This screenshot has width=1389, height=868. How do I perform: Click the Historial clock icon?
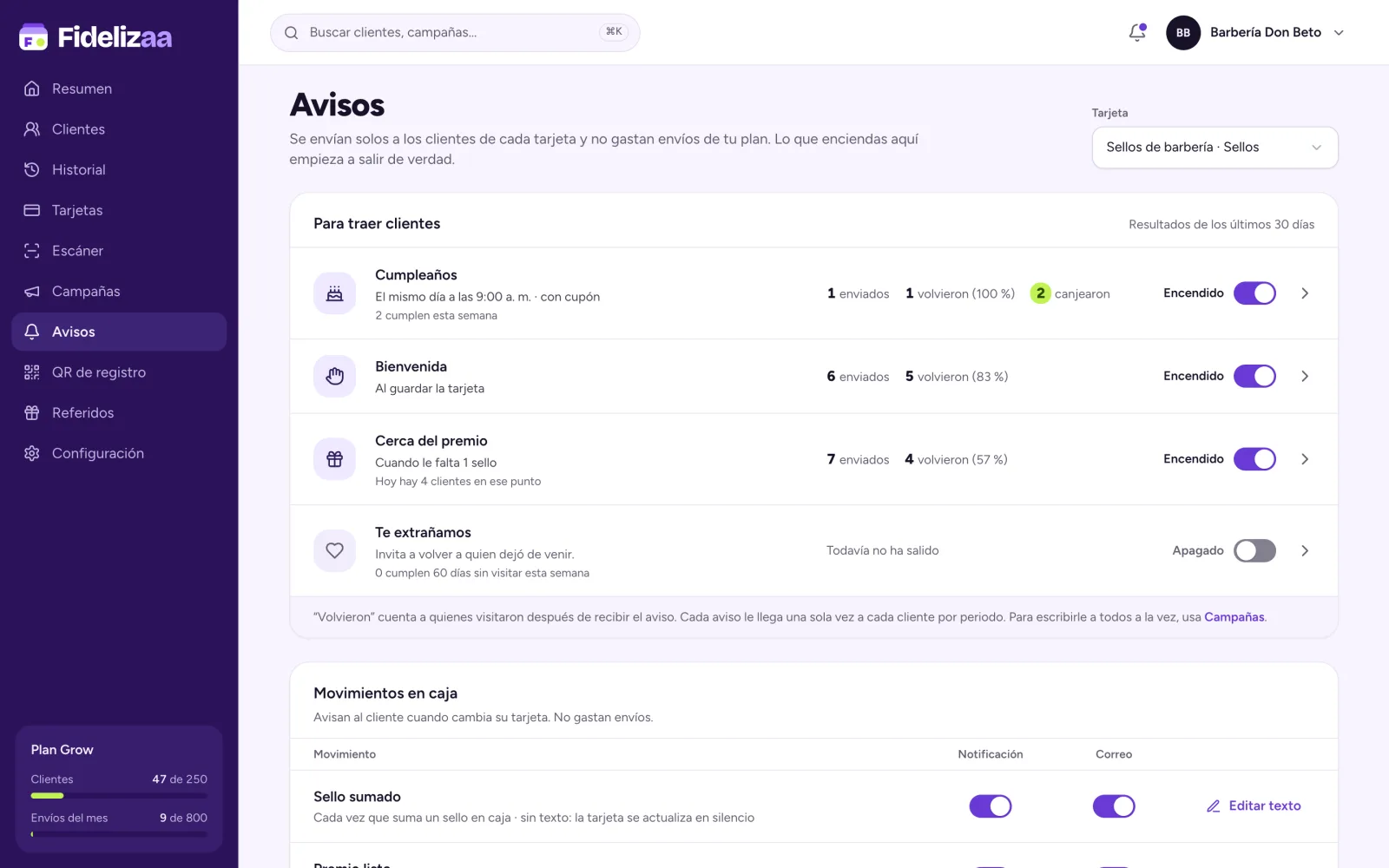tap(32, 169)
